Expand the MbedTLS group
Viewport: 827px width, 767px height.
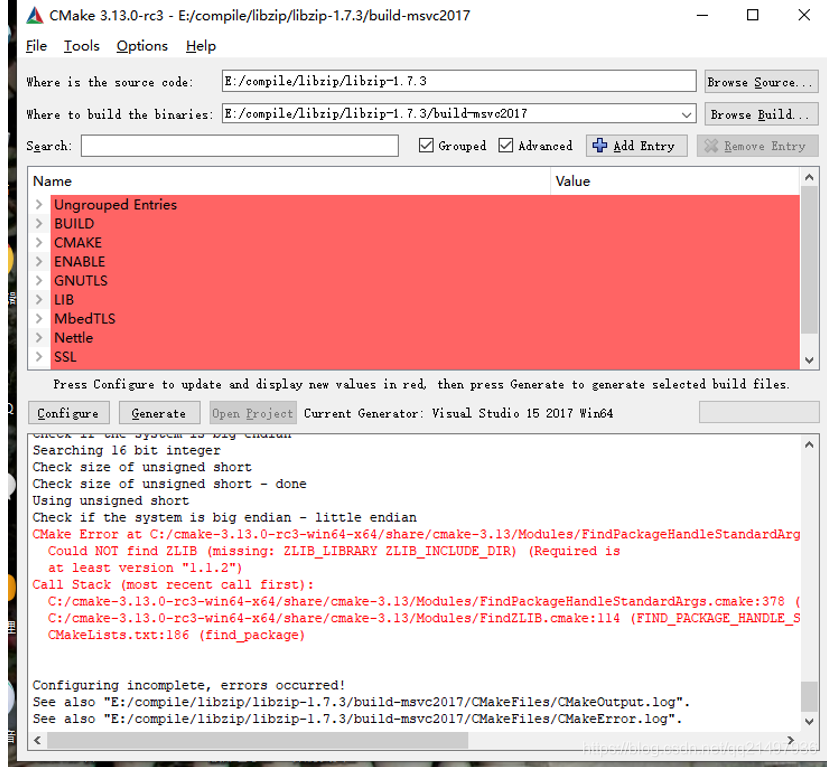(39, 318)
